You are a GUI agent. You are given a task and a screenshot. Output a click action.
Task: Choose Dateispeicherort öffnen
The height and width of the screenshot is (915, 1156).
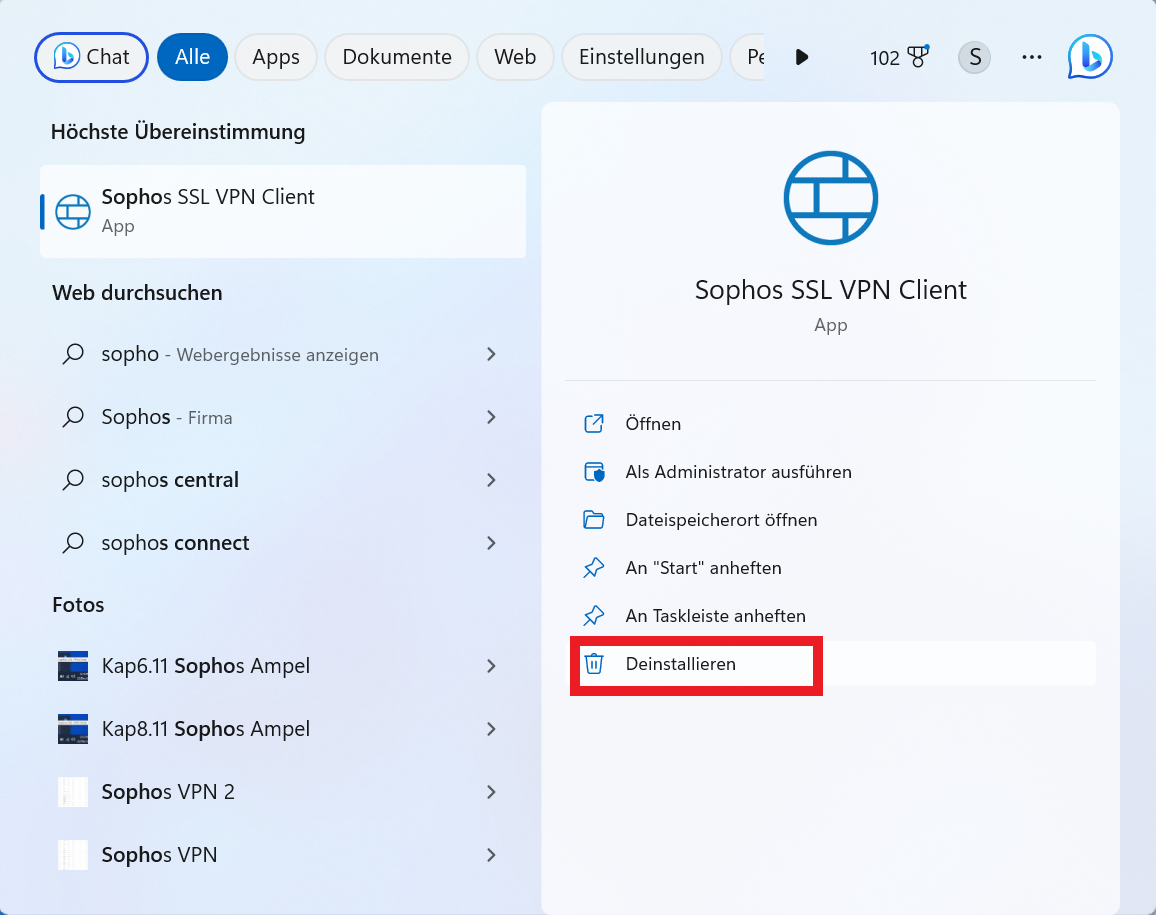(831, 520)
